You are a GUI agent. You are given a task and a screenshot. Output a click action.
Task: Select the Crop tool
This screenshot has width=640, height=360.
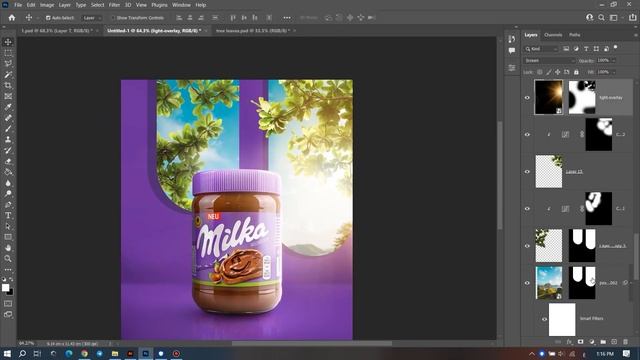[8, 85]
